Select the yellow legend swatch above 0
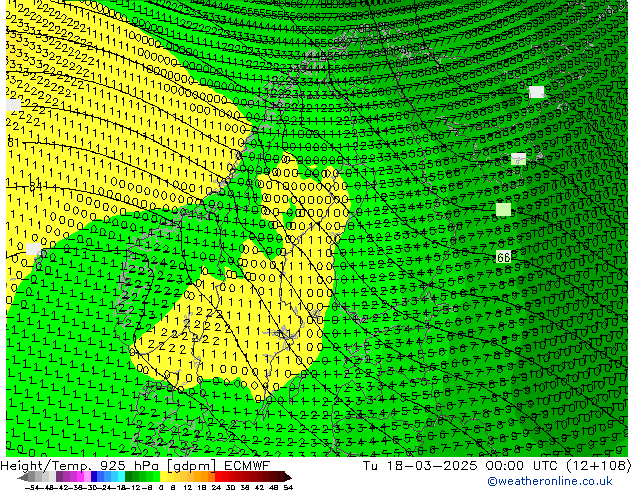Image resolution: width=634 pixels, height=490 pixels. (x=163, y=477)
